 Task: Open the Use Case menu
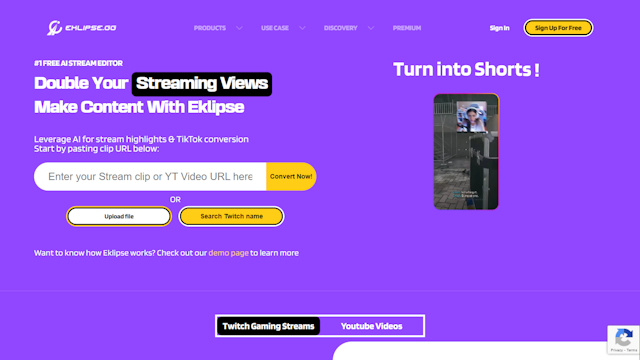(275, 28)
